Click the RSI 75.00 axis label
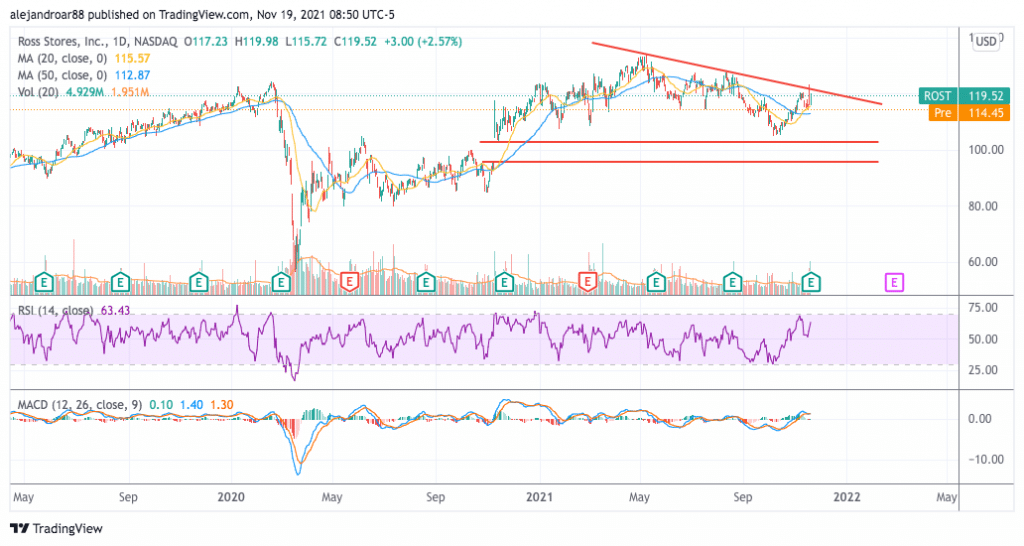Screen dimensions: 1024x546 pyautogui.click(x=985, y=308)
